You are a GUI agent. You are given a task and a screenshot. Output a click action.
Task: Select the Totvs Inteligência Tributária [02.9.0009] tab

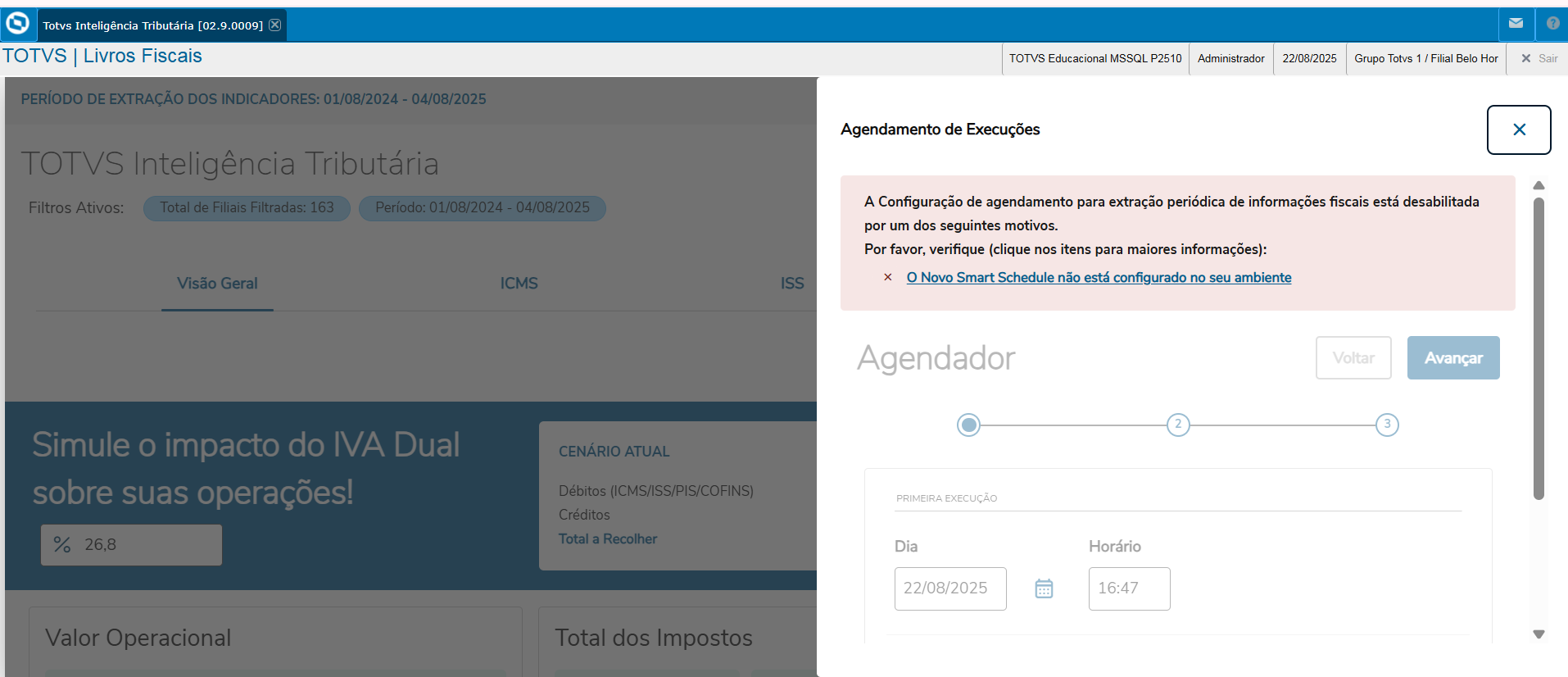coord(161,25)
